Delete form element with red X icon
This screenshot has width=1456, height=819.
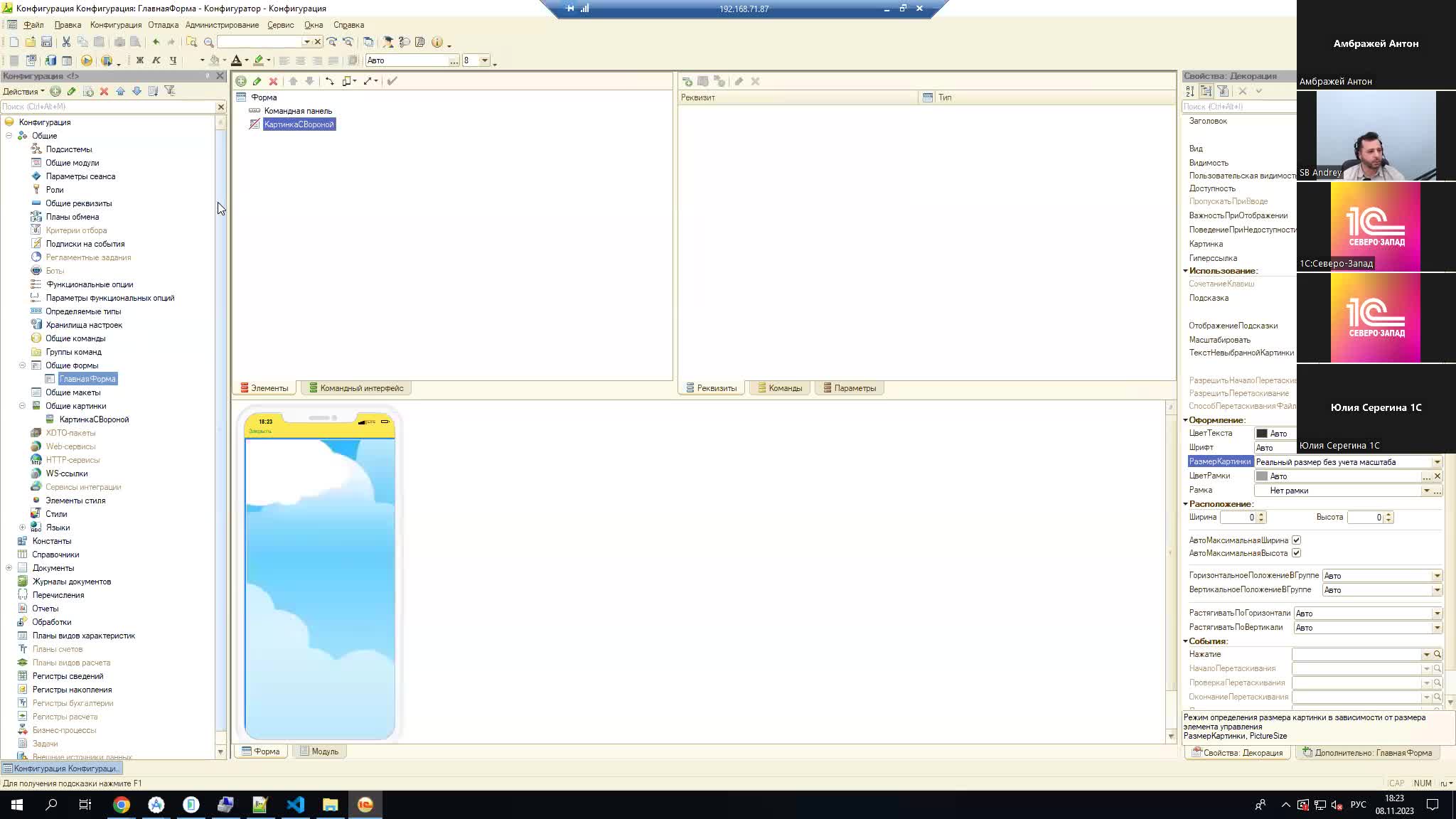point(273,81)
